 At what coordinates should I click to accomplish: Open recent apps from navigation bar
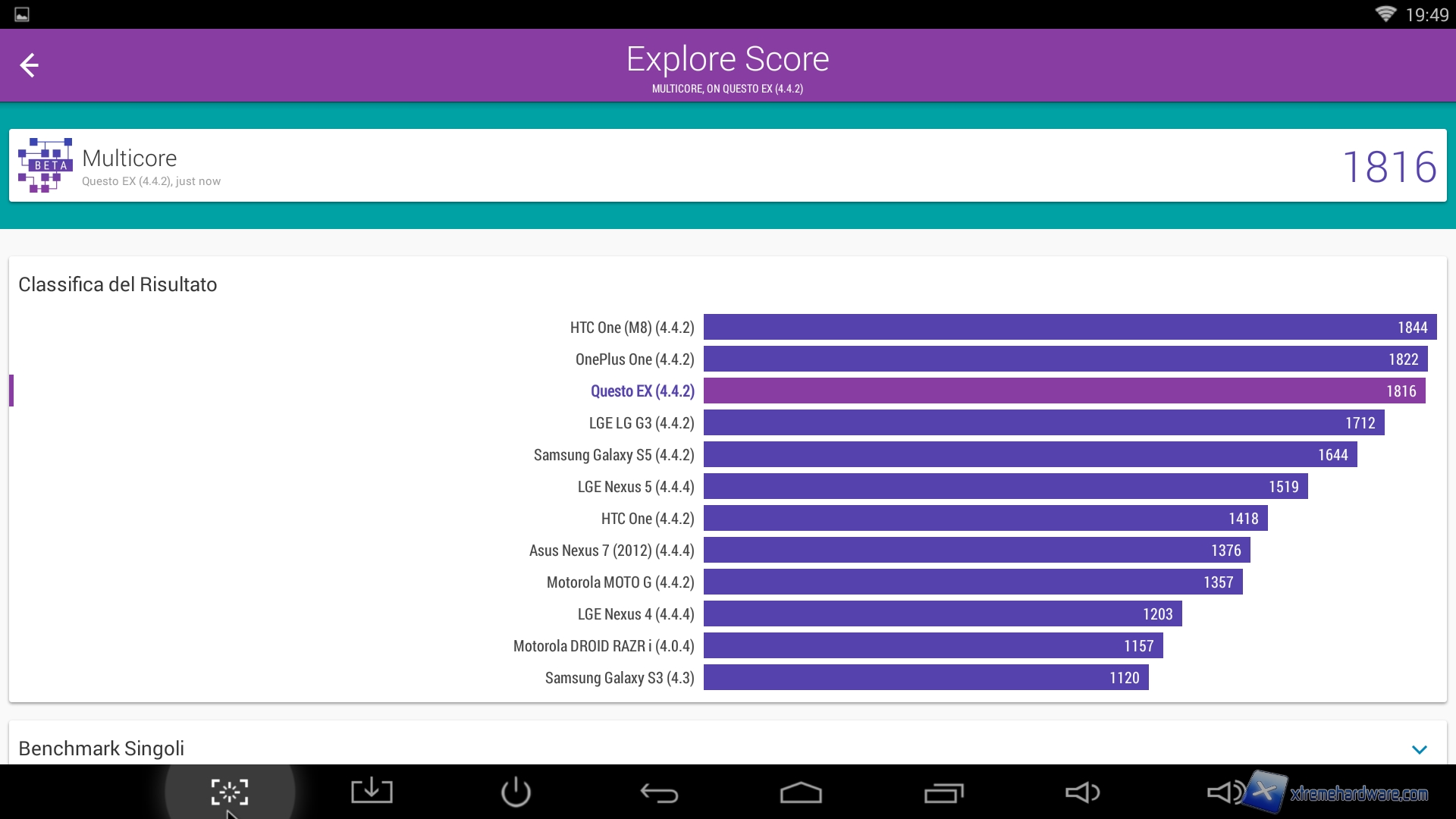click(943, 793)
